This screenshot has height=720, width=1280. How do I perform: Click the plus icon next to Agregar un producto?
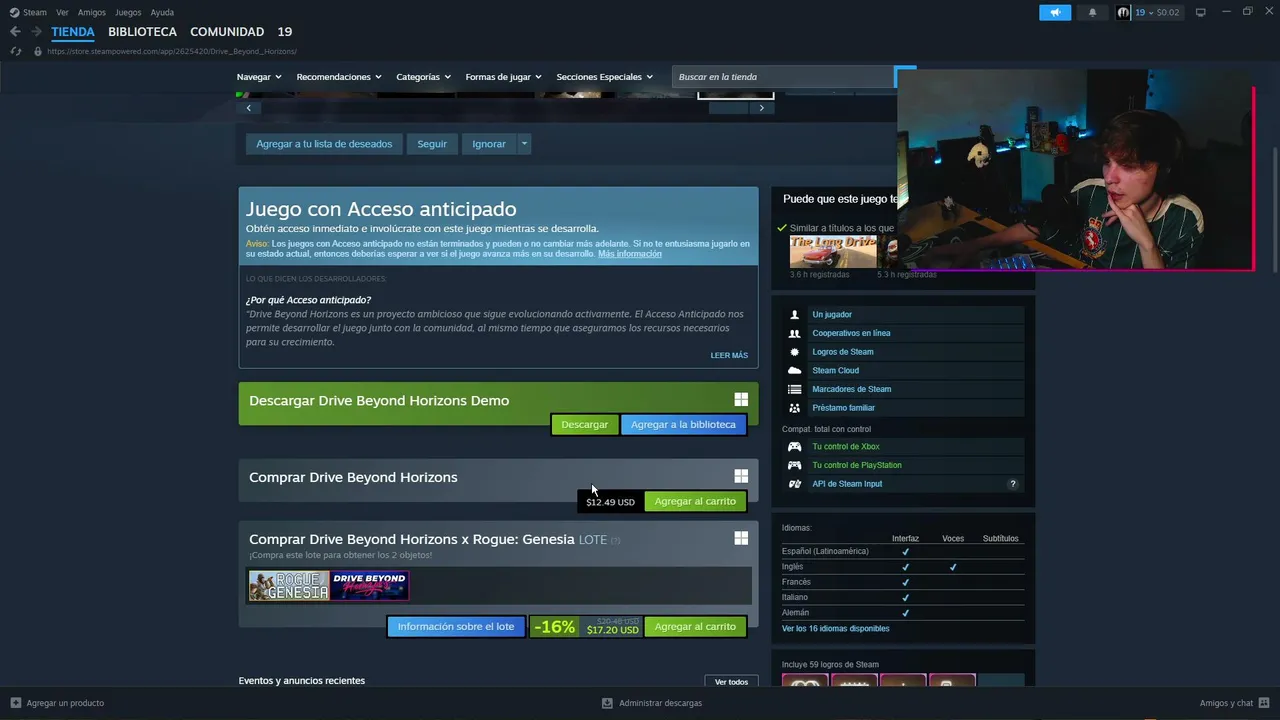[x=15, y=703]
